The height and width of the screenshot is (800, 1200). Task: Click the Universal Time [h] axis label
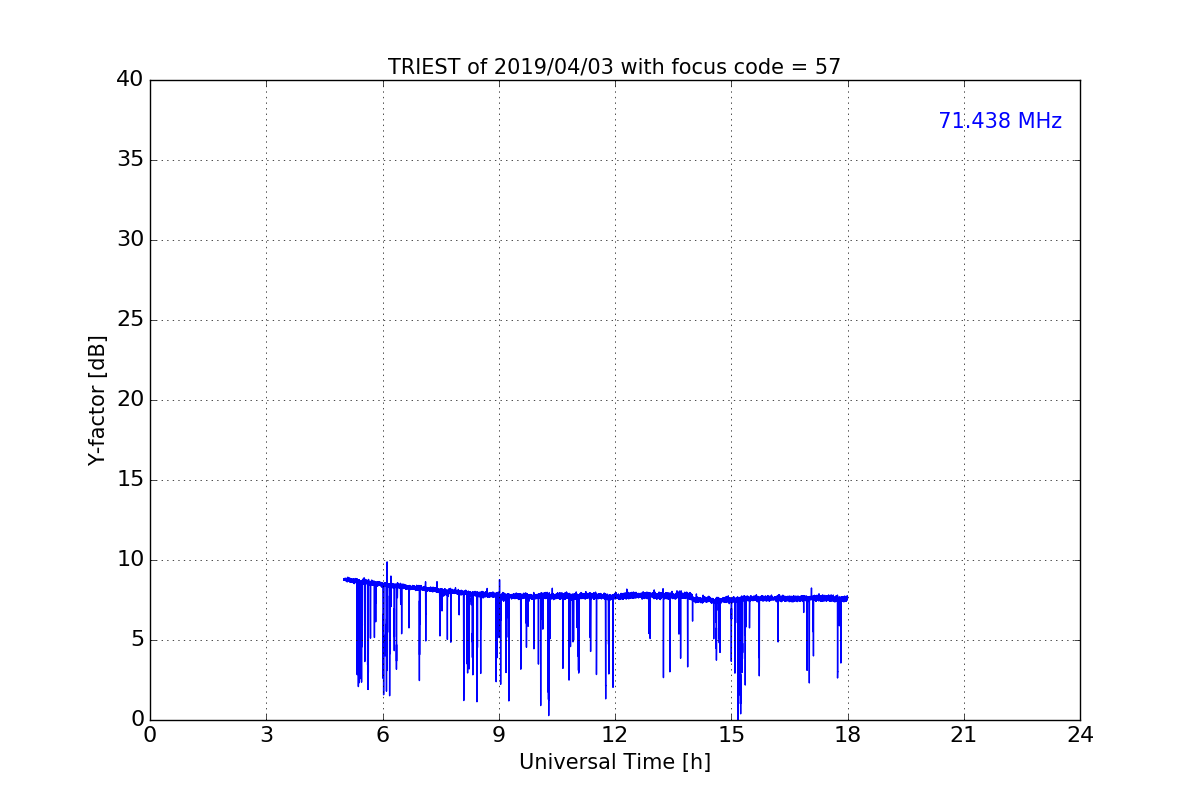pyautogui.click(x=615, y=762)
